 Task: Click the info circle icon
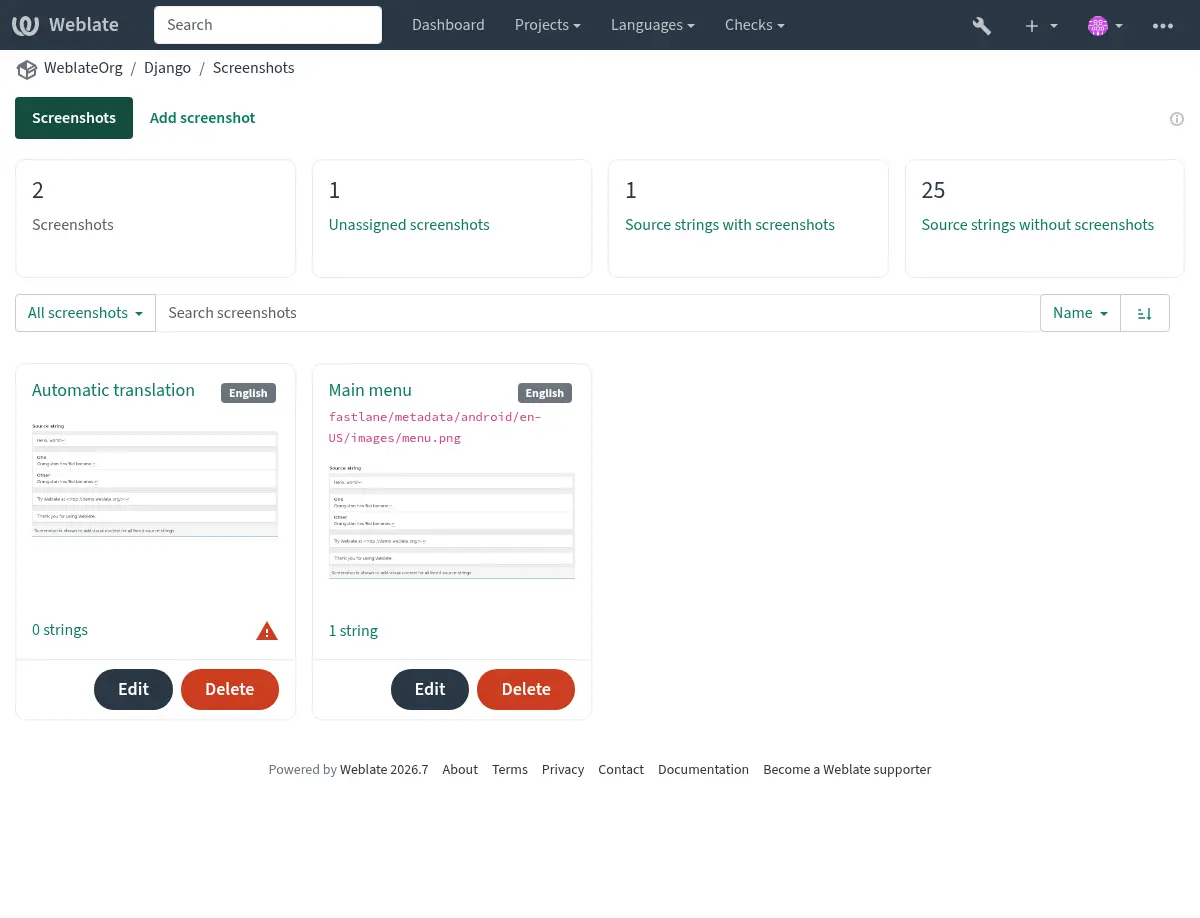click(1177, 119)
